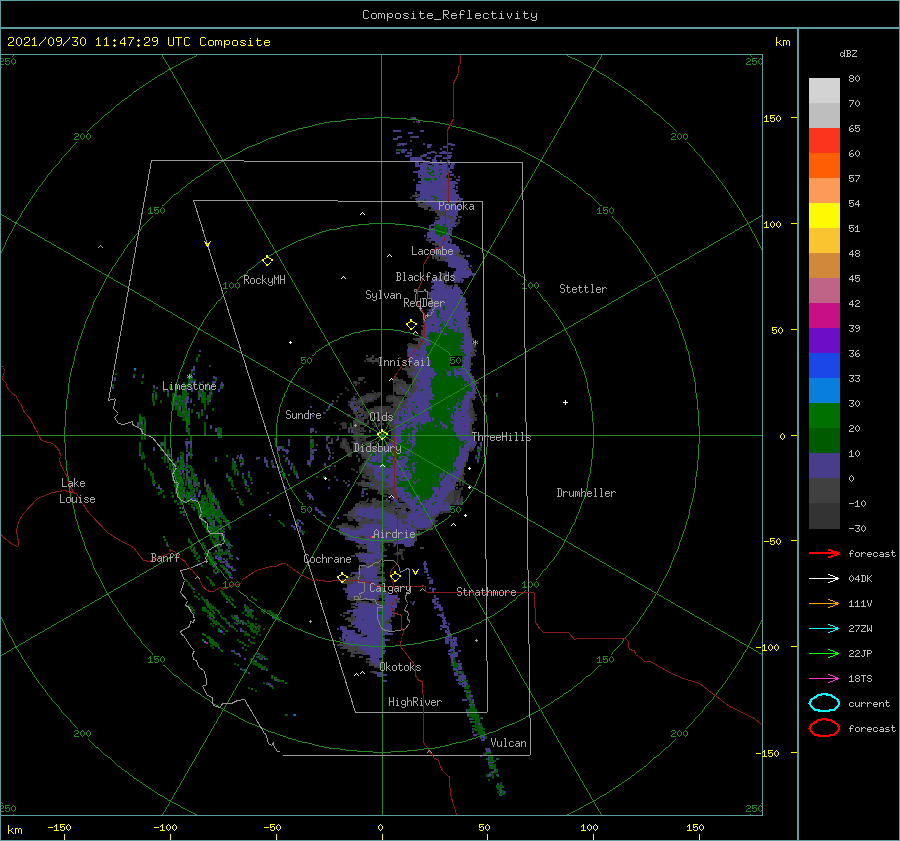Image resolution: width=900 pixels, height=841 pixels.
Task: Click the Ponoka city label
Action: tap(456, 206)
